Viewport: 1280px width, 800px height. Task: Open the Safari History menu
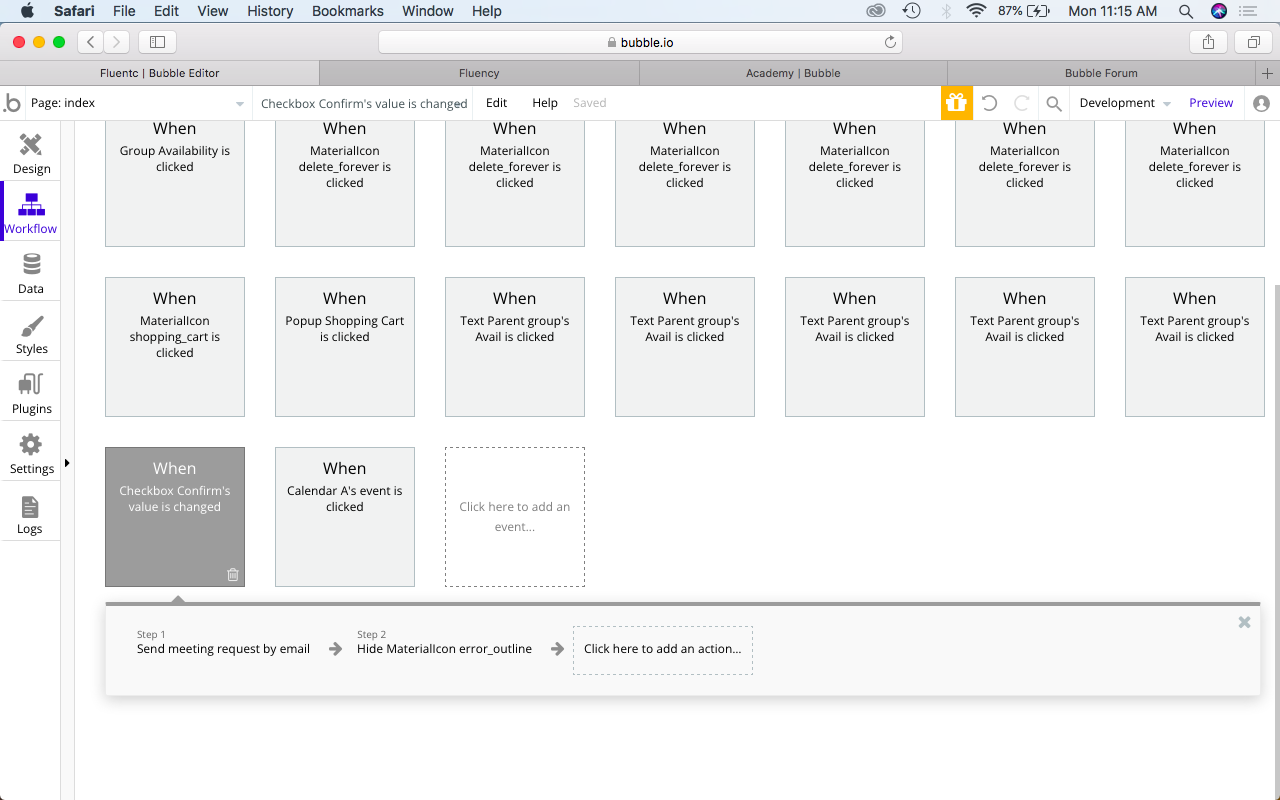pos(269,11)
